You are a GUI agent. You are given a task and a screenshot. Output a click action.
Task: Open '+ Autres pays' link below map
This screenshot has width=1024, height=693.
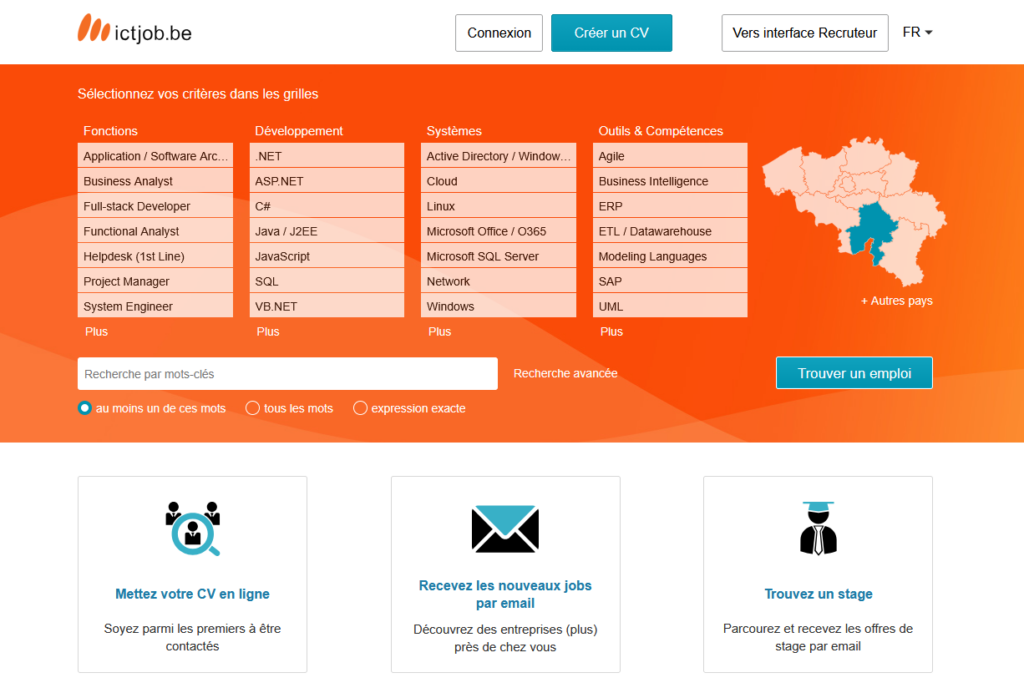896,301
